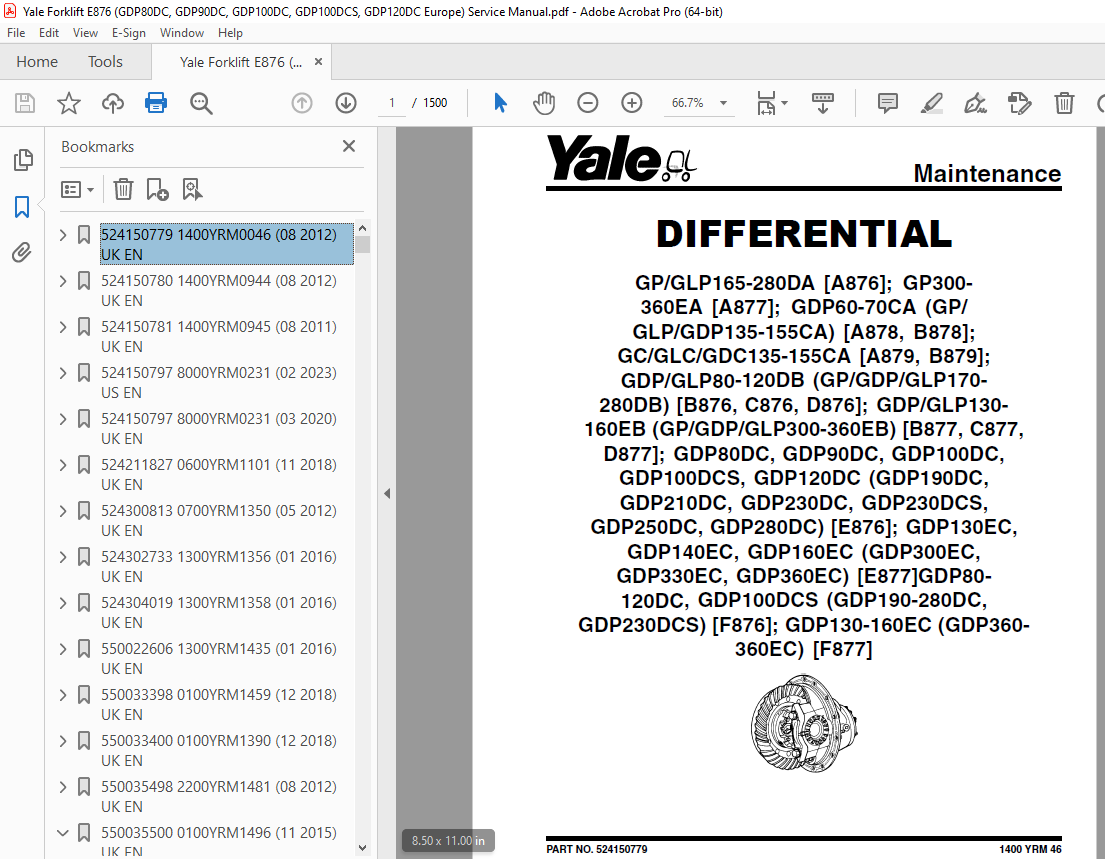Click the scrolling mode keyboard icon
Screen dimensions: 1105x859
[822, 103]
